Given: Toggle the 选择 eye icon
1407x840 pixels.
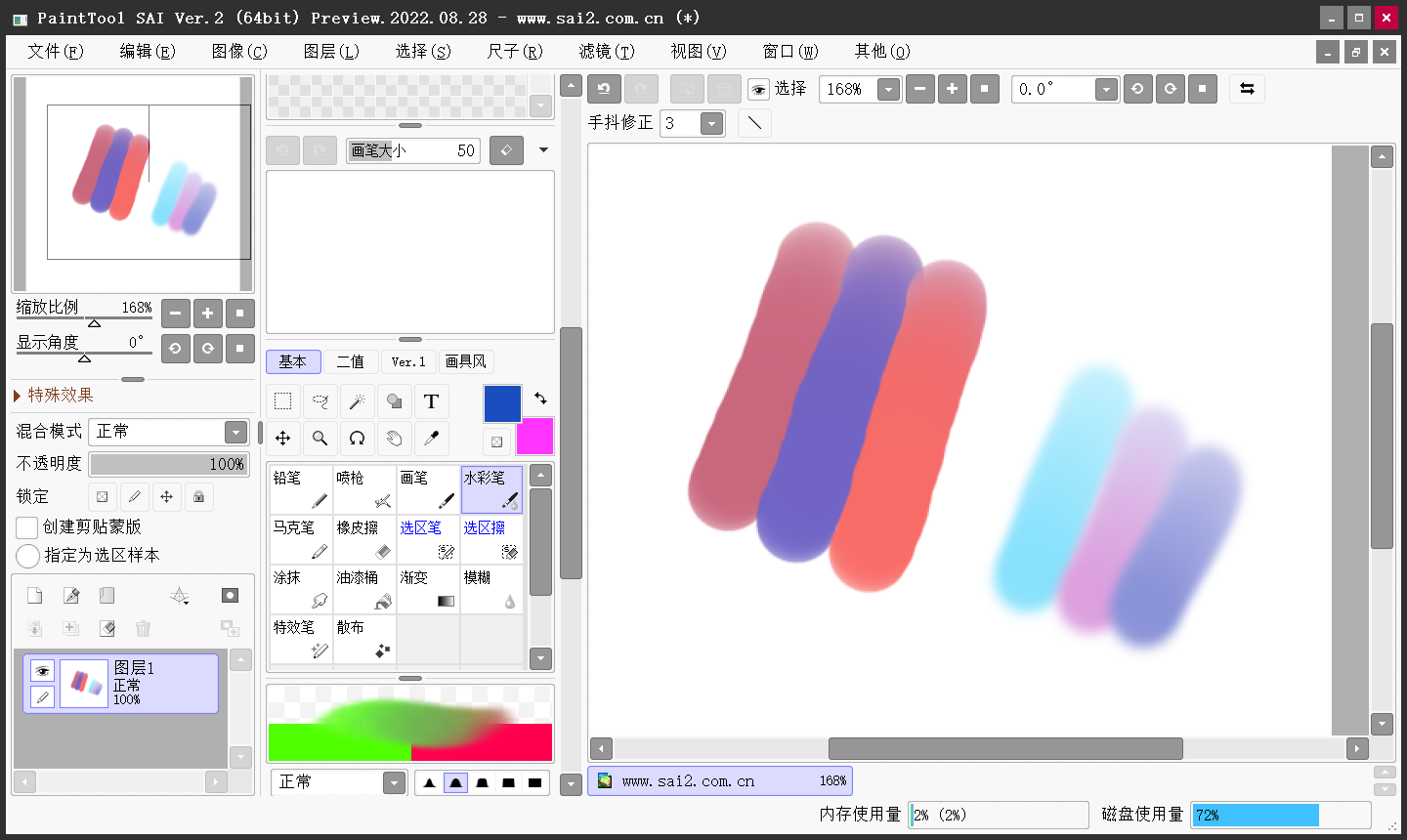Looking at the screenshot, I should 758,90.
